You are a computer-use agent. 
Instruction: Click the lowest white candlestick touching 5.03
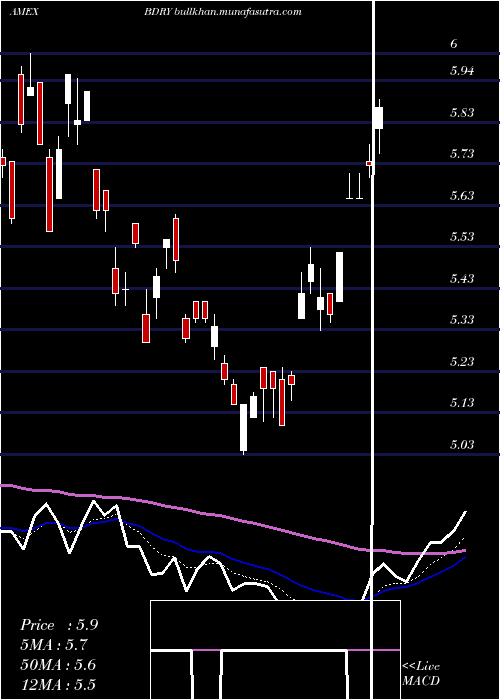[243, 427]
